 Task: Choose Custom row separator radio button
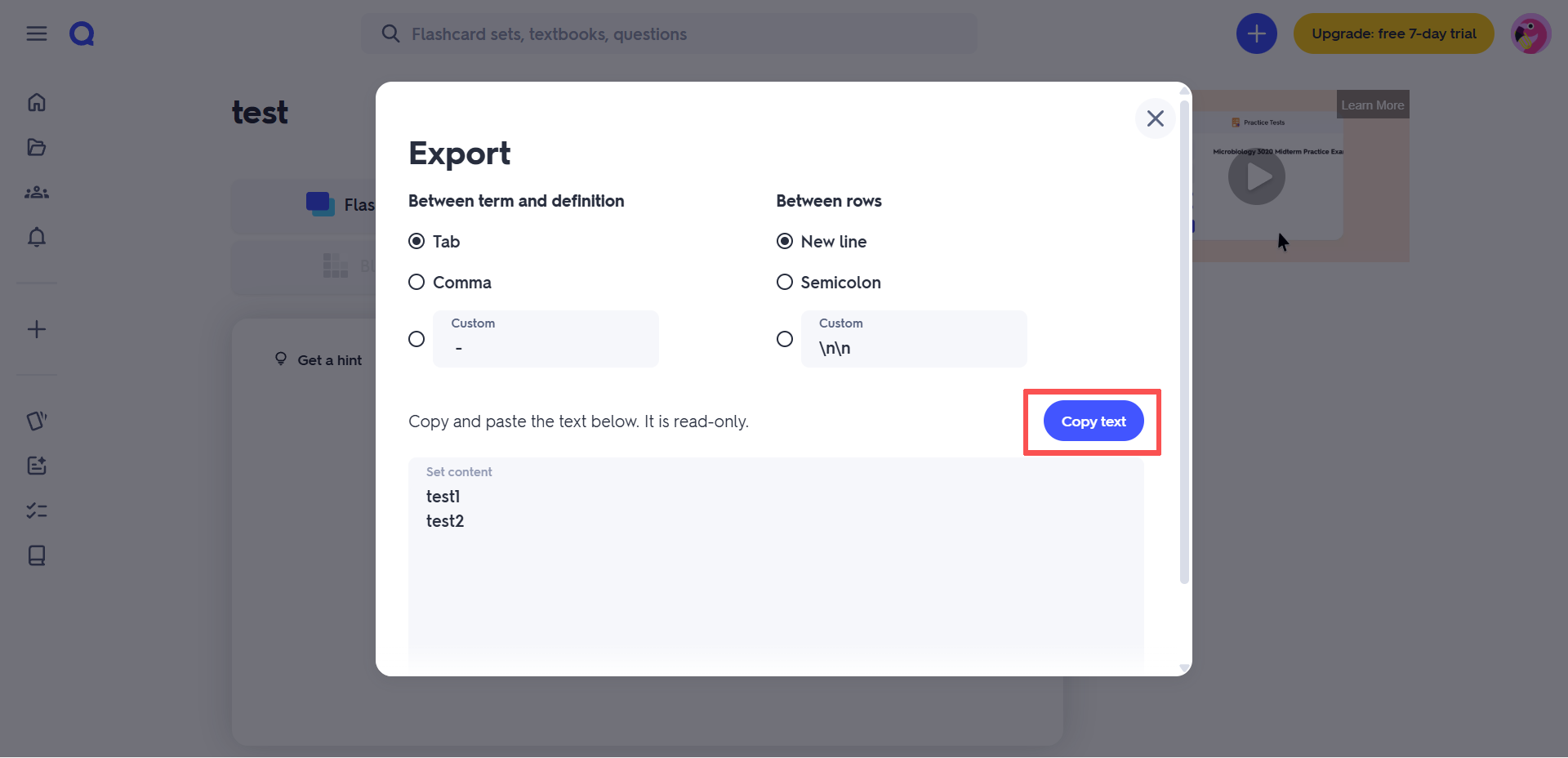pyautogui.click(x=785, y=339)
